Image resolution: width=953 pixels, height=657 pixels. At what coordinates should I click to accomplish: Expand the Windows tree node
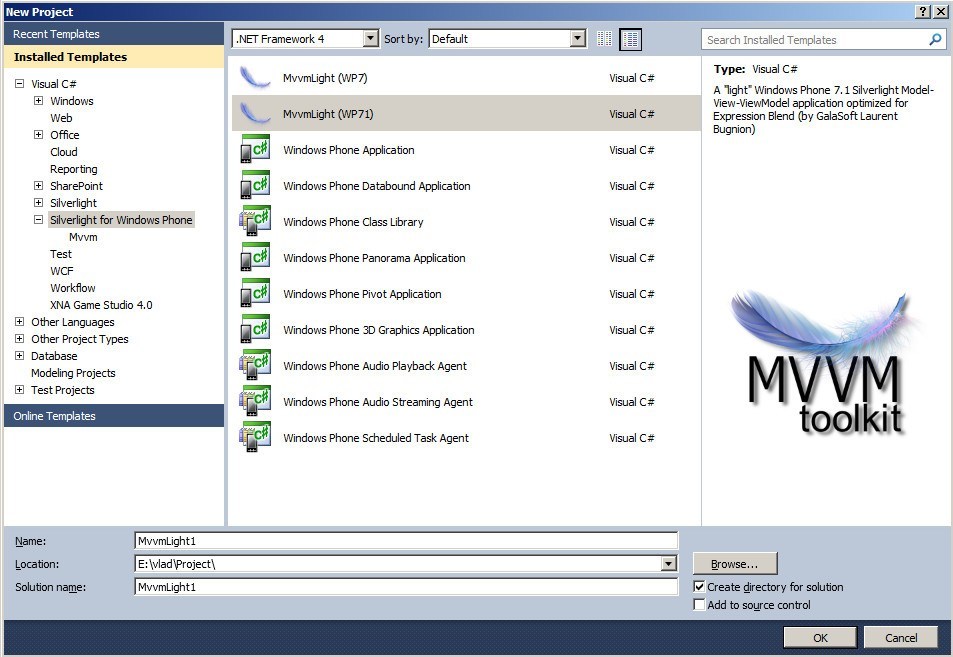[x=38, y=101]
